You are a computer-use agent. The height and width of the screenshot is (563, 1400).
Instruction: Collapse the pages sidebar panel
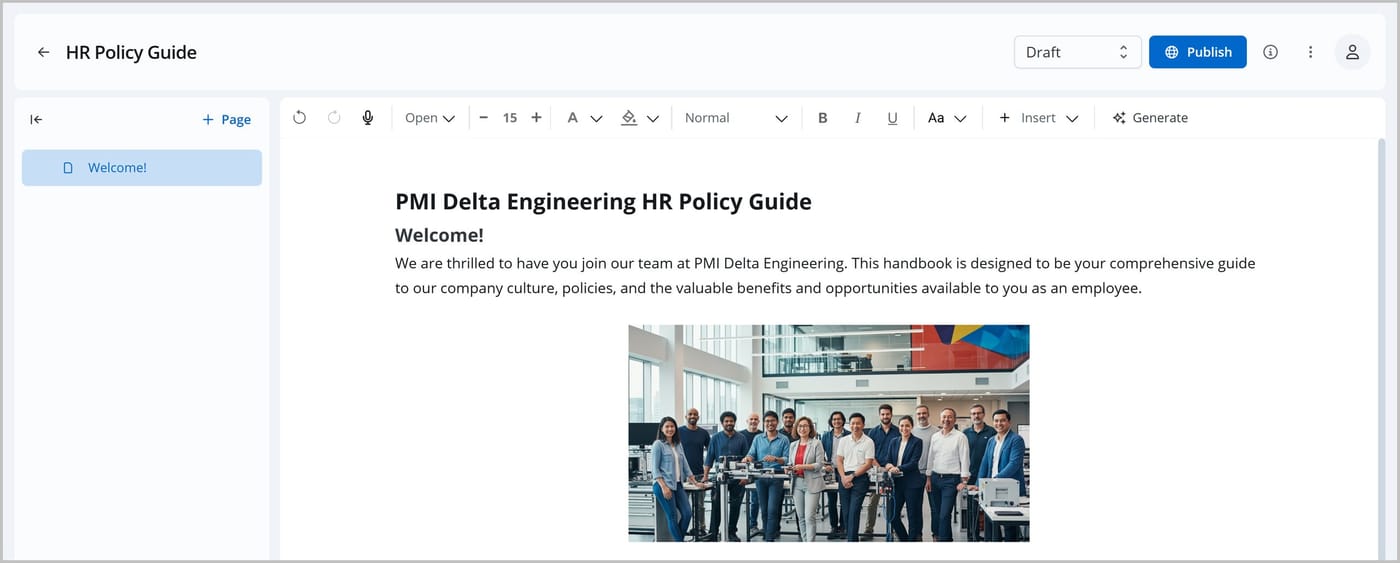pyautogui.click(x=36, y=119)
